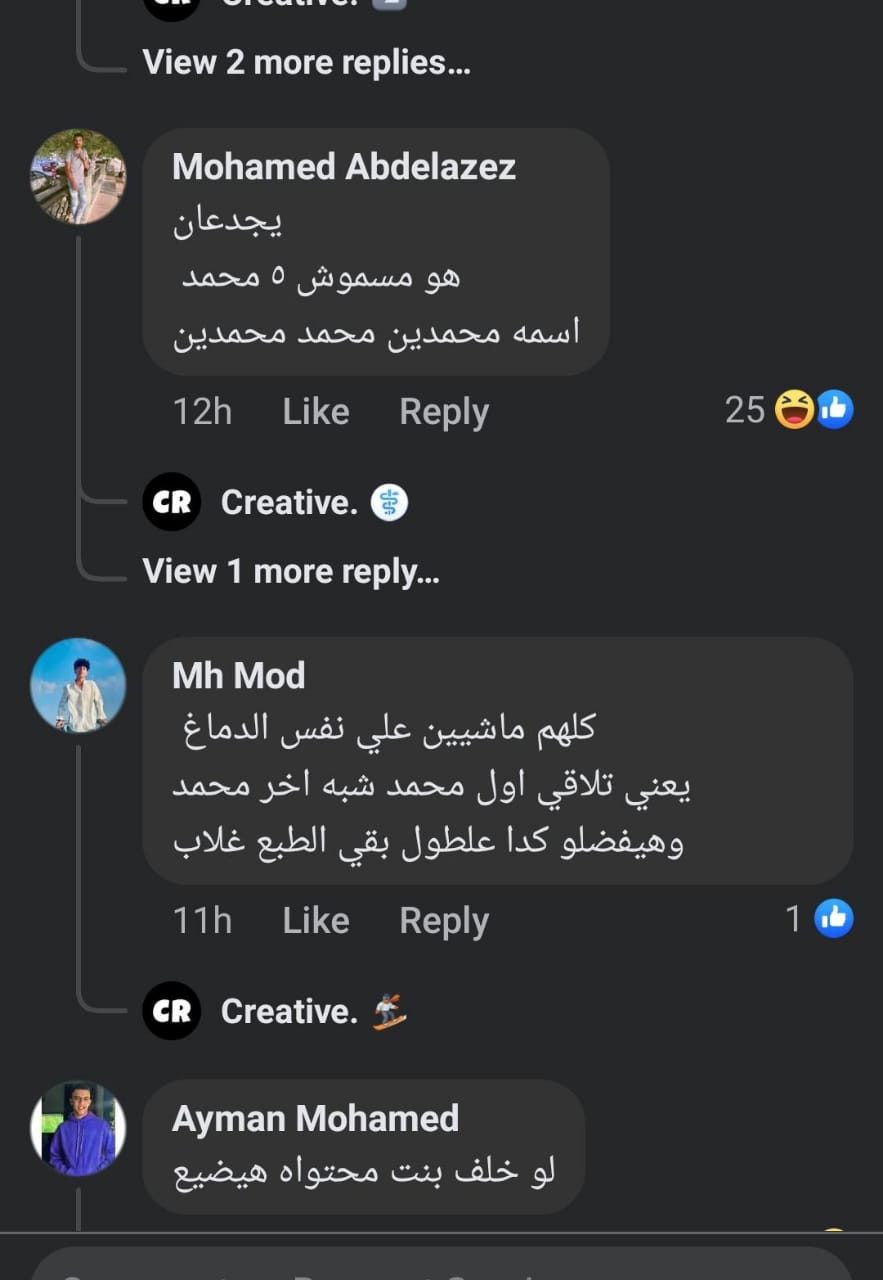This screenshot has width=883, height=1280.
Task: Open Mohamed Abdelazez's profile picture
Action: 78,176
